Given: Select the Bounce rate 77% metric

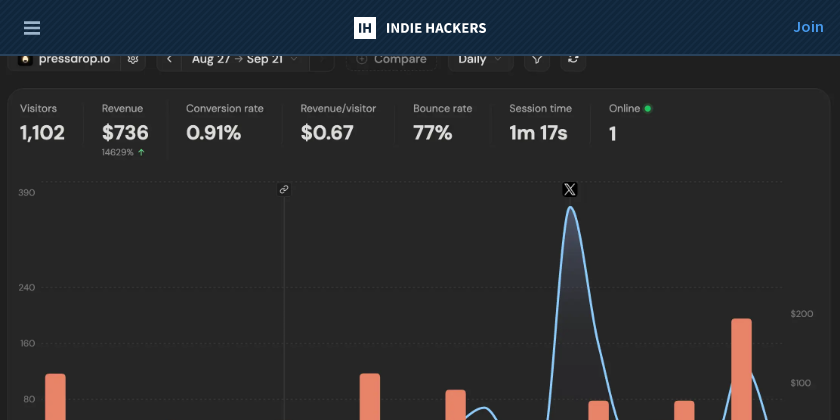Looking at the screenshot, I should (442, 124).
